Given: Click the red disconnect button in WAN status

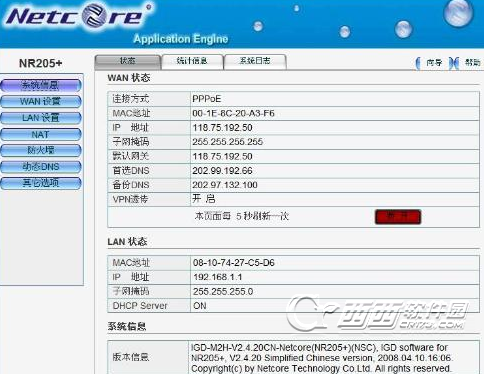Looking at the screenshot, I should tap(398, 217).
